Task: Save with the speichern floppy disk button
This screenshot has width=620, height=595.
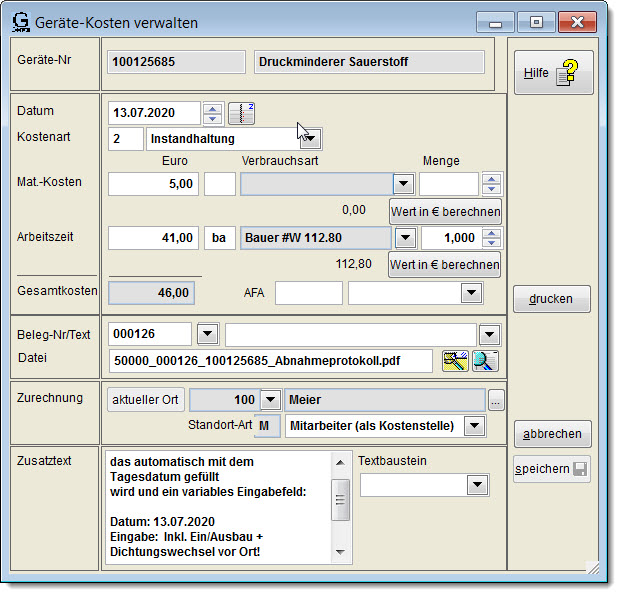Action: coord(552,469)
